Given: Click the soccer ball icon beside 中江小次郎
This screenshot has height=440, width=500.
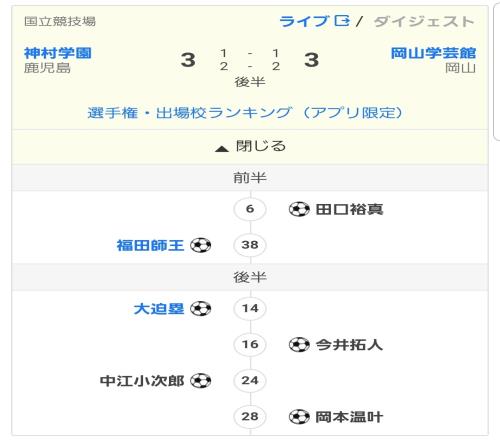Looking at the screenshot, I should pyautogui.click(x=201, y=381).
